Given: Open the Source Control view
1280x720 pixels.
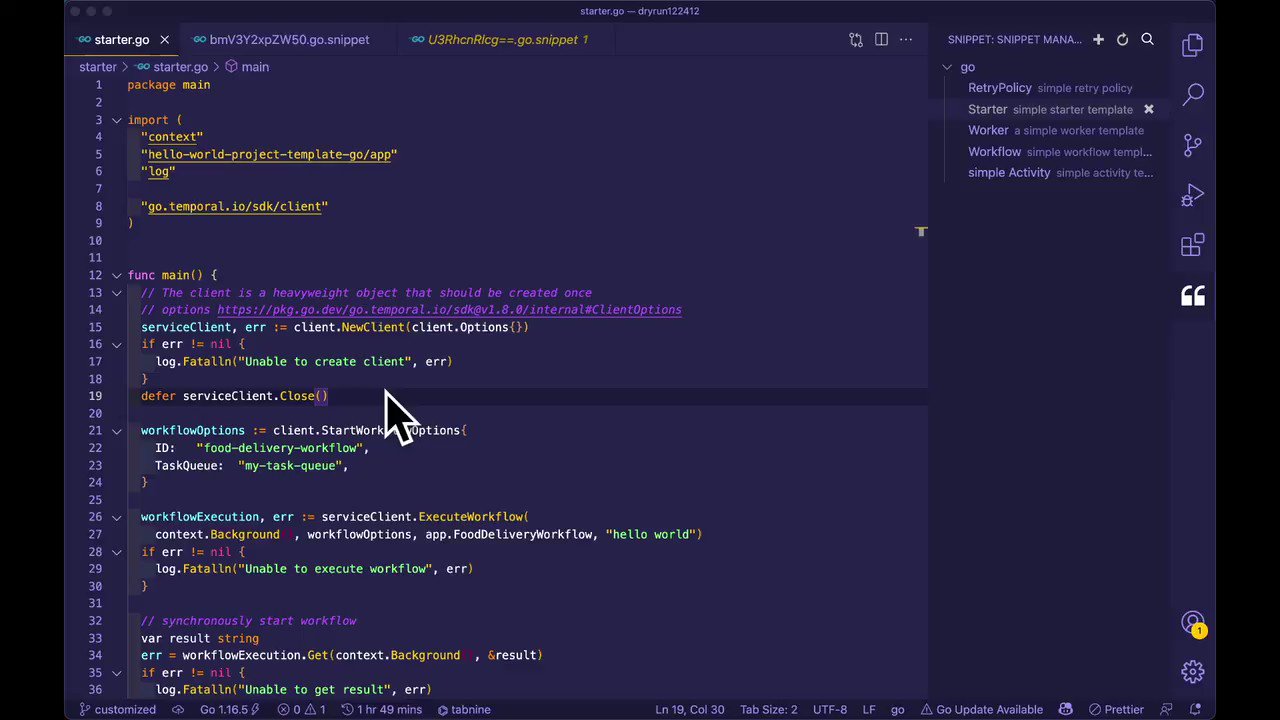Looking at the screenshot, I should pyautogui.click(x=1193, y=146).
